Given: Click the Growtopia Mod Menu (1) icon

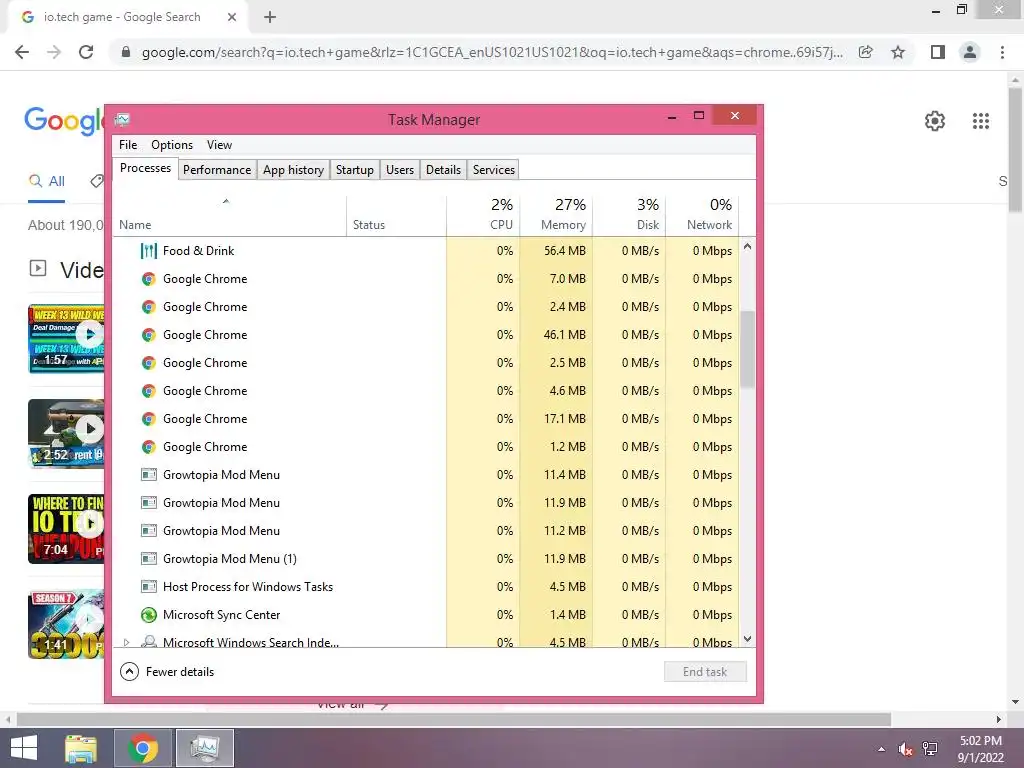Looking at the screenshot, I should tap(149, 558).
